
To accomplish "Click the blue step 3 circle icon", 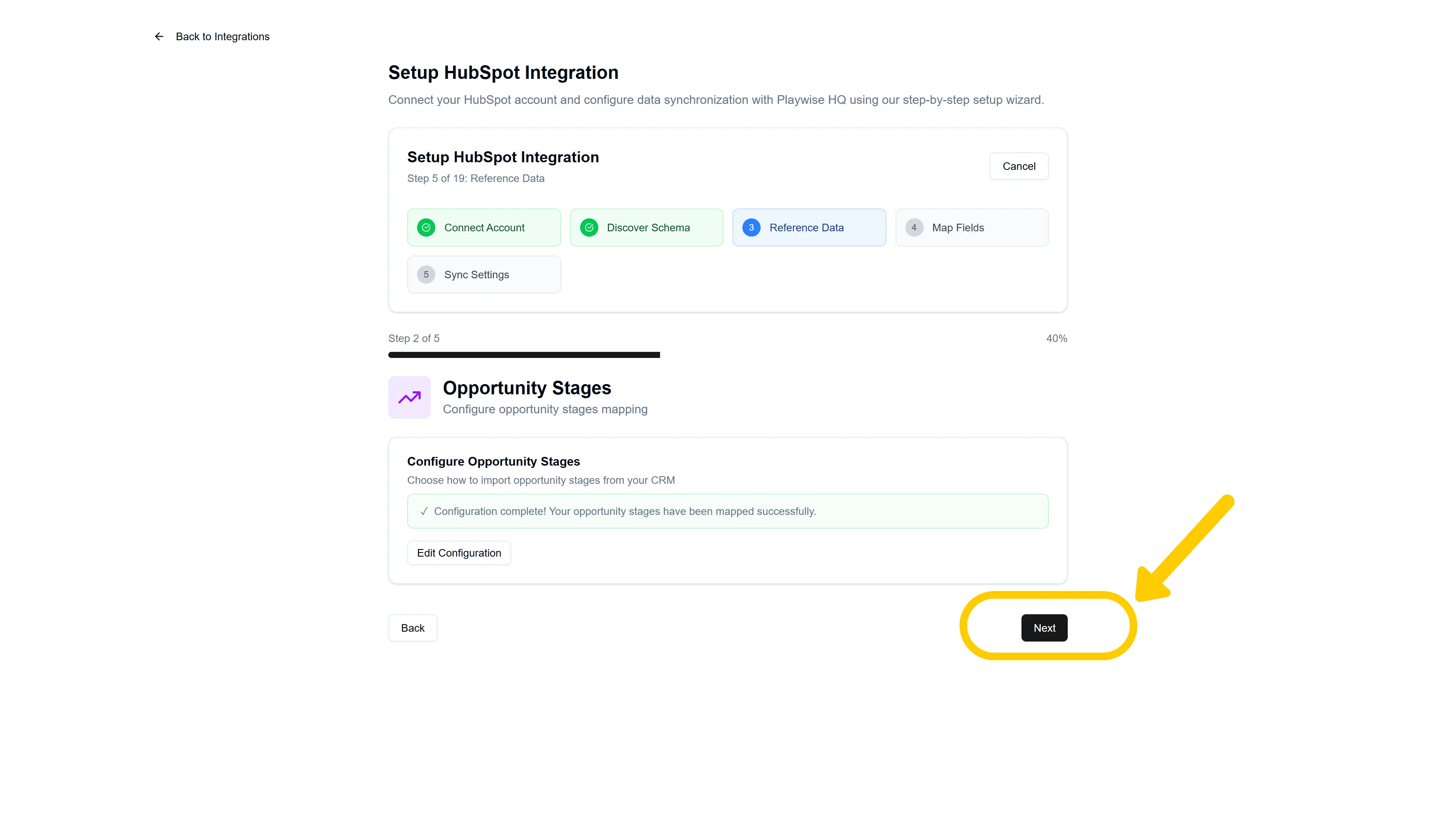I will coord(751,228).
